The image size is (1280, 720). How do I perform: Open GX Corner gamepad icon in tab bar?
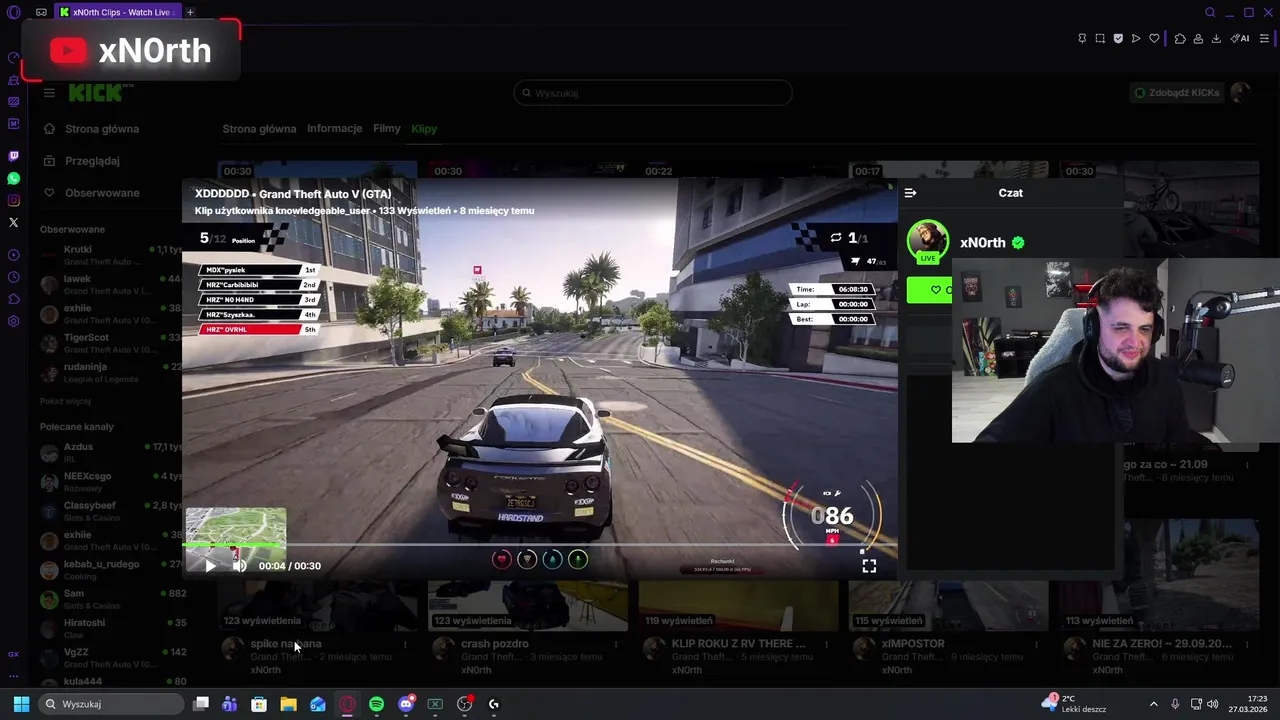41,12
